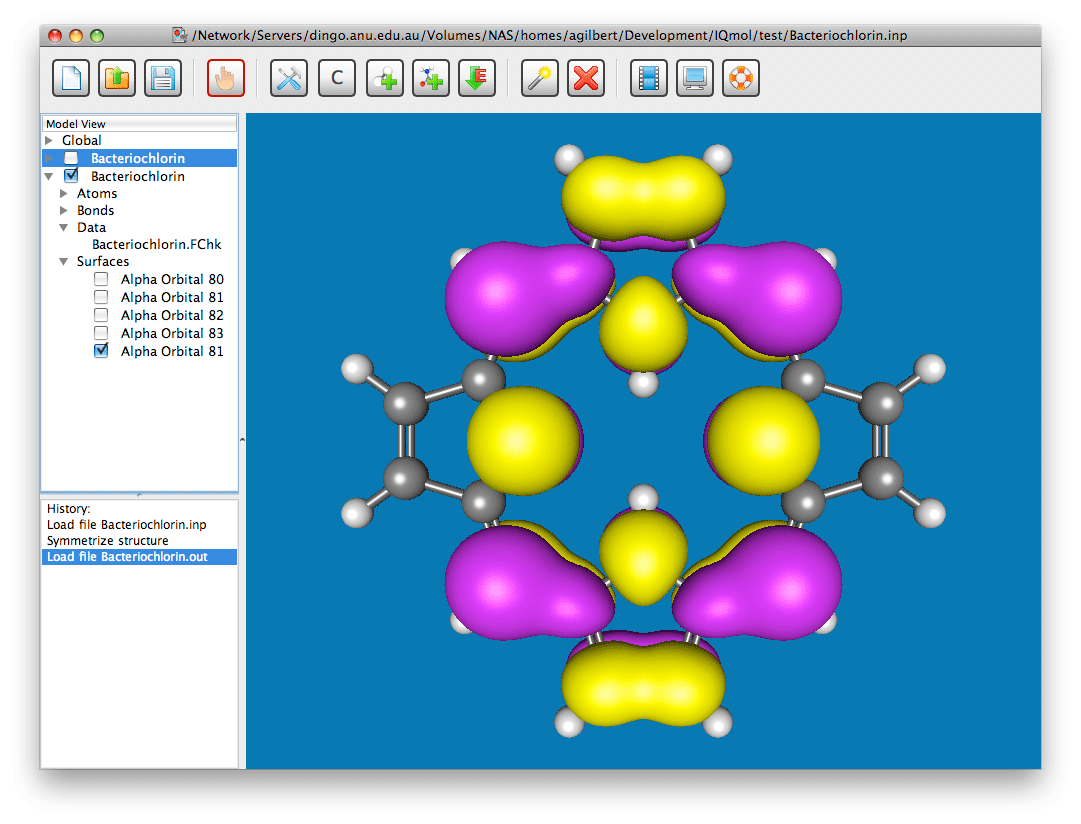Select Bacteriochlorin.FChk data entry
Image resolution: width=1081 pixels, height=824 pixels.
click(x=156, y=244)
